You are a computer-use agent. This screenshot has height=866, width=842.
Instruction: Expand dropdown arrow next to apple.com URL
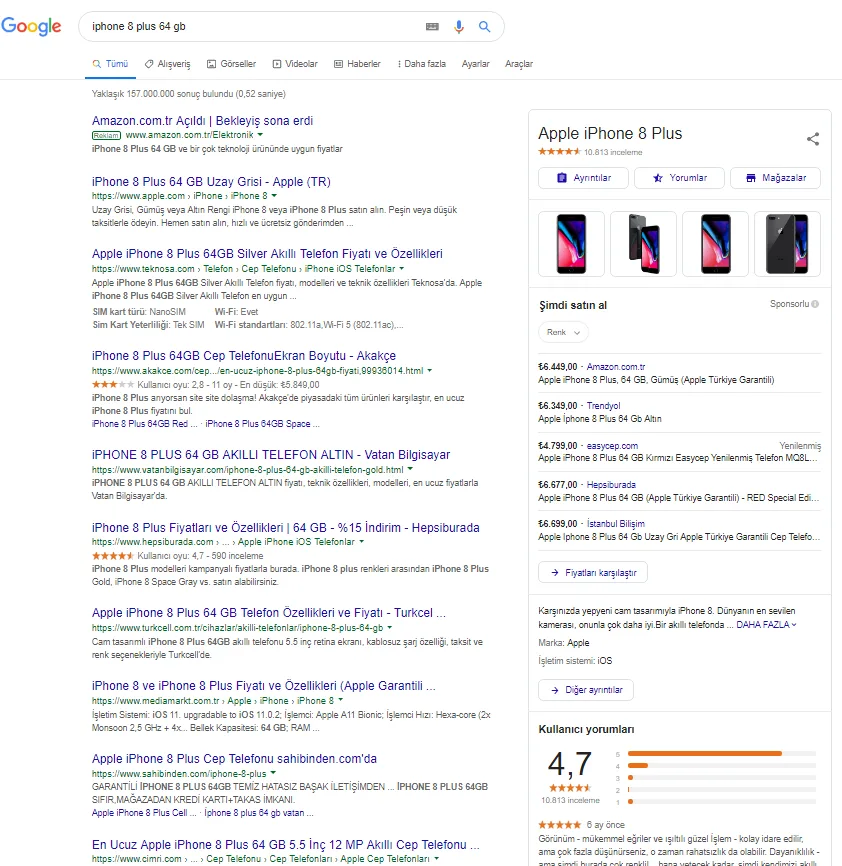pyautogui.click(x=274, y=196)
